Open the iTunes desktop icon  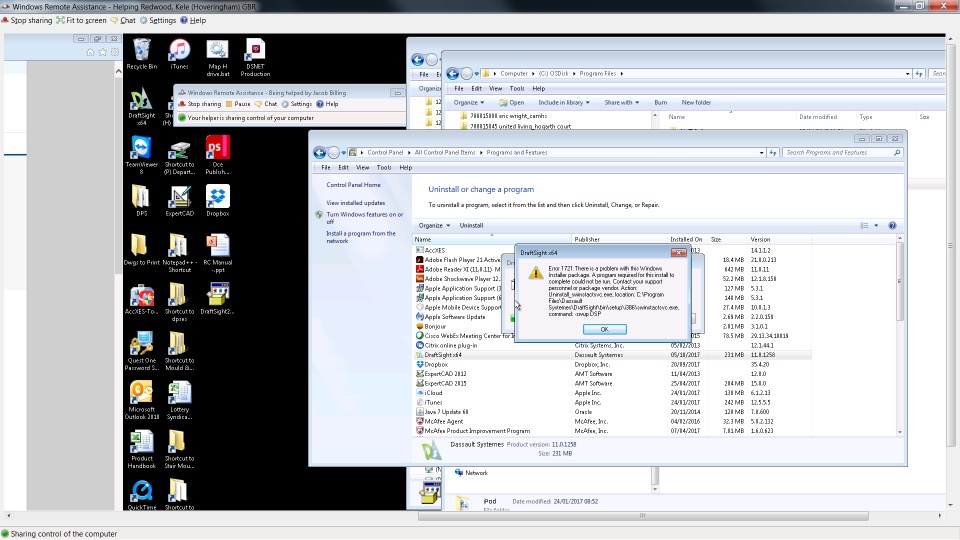(x=179, y=53)
